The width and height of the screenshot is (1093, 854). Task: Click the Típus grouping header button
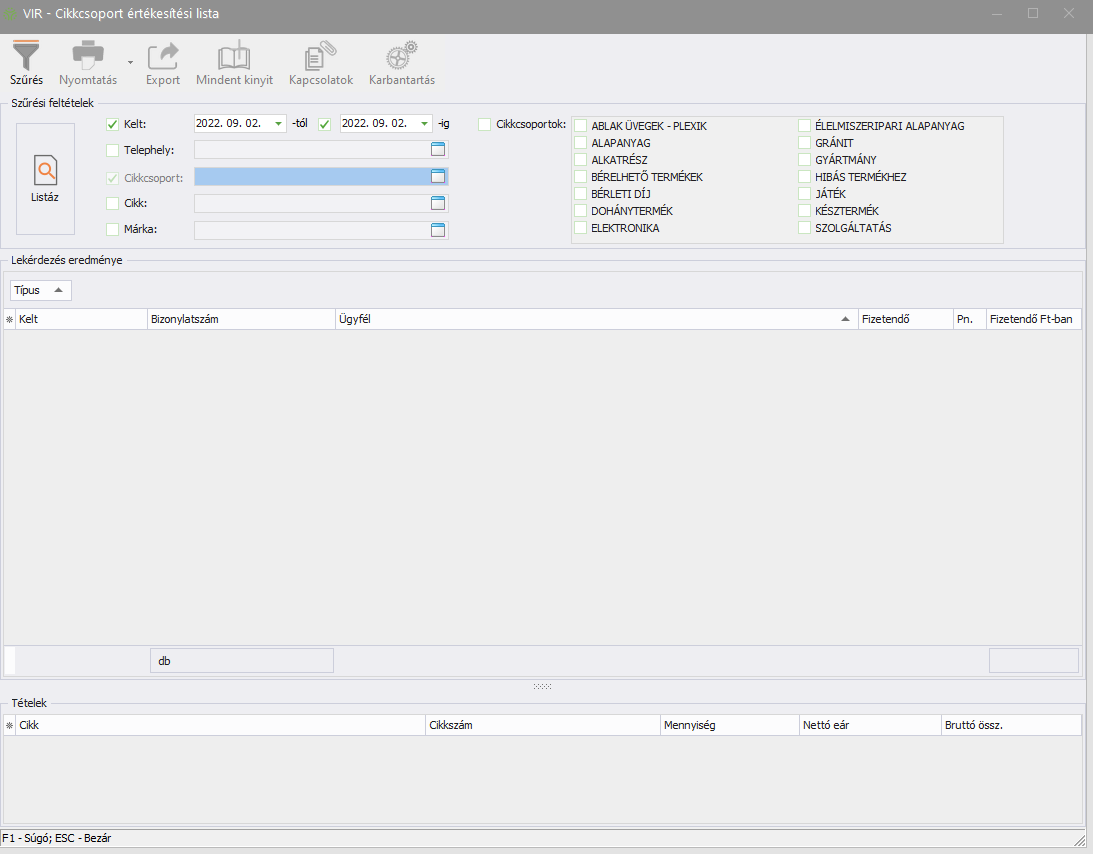(41, 290)
